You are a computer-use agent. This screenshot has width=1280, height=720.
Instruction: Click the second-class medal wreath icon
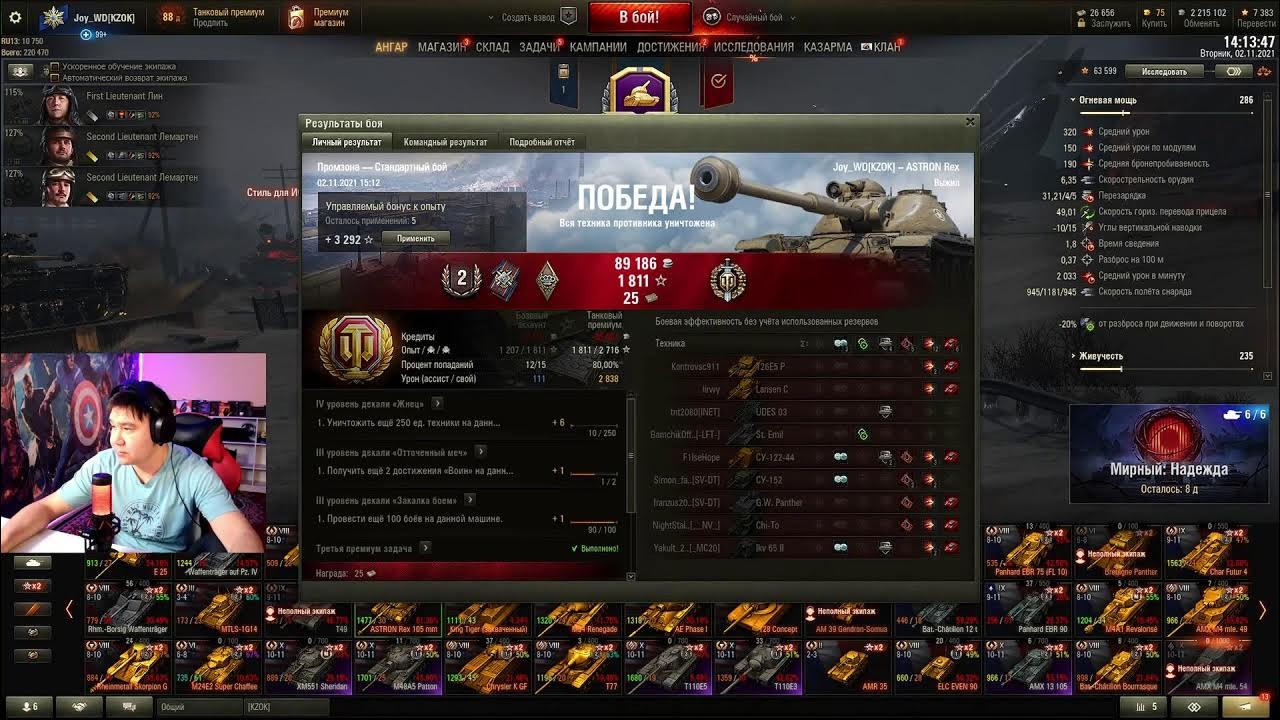click(x=461, y=280)
